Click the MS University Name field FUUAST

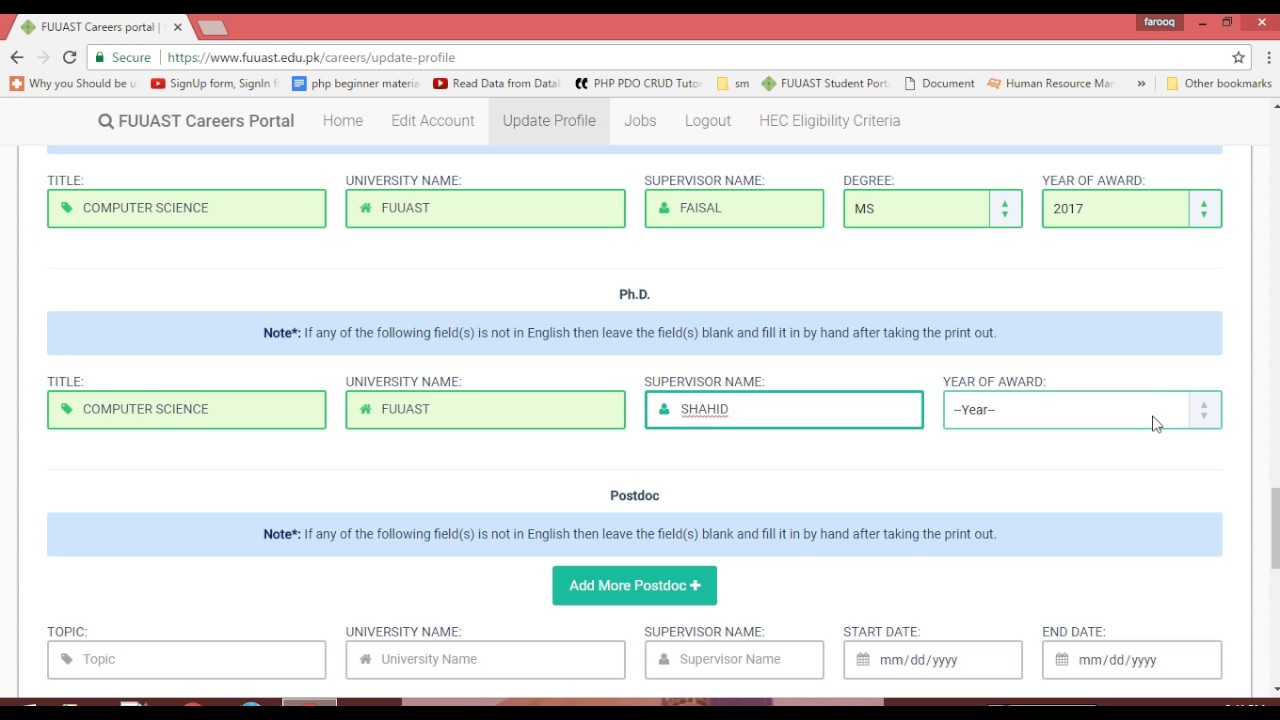click(485, 209)
